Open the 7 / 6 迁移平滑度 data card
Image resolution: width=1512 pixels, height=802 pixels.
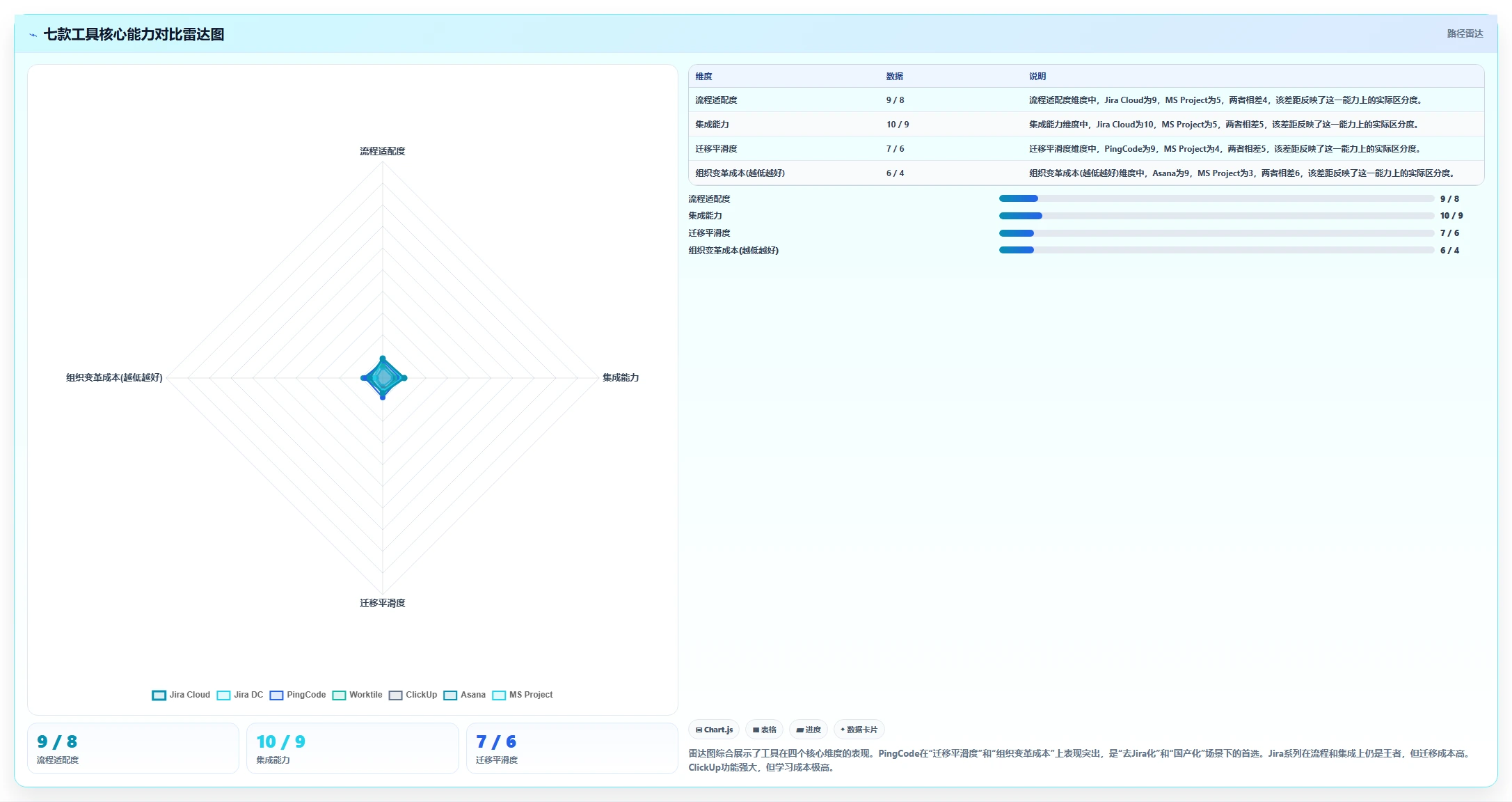coord(572,748)
